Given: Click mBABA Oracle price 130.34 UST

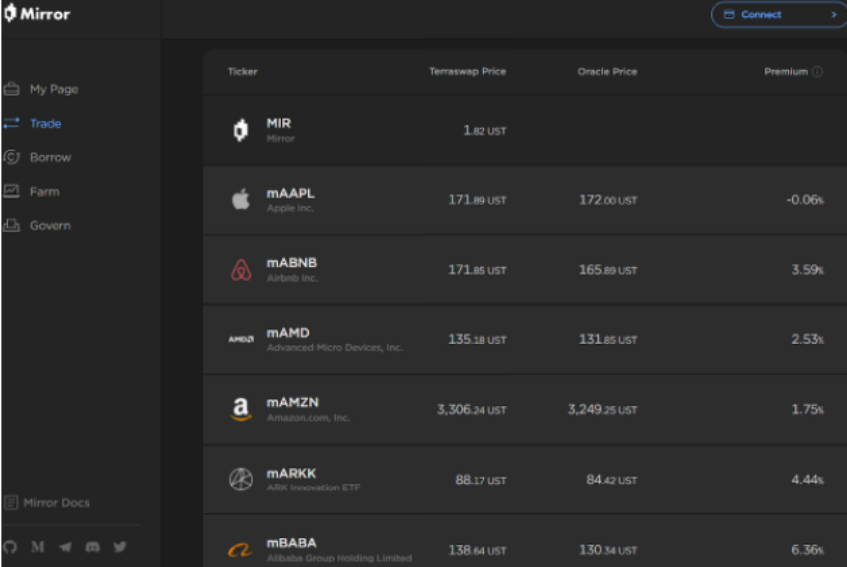Looking at the screenshot, I should (x=608, y=550).
